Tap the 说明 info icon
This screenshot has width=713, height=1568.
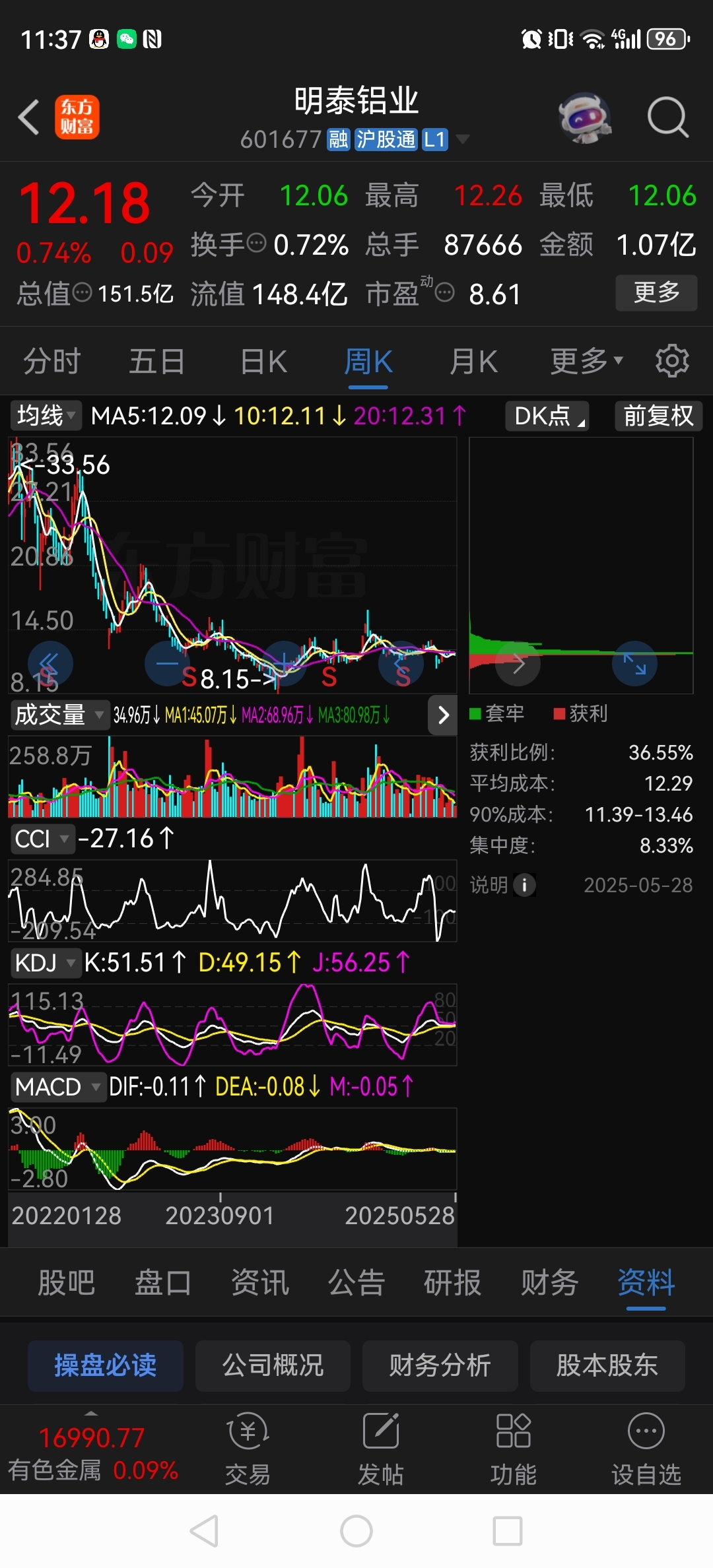[x=524, y=885]
